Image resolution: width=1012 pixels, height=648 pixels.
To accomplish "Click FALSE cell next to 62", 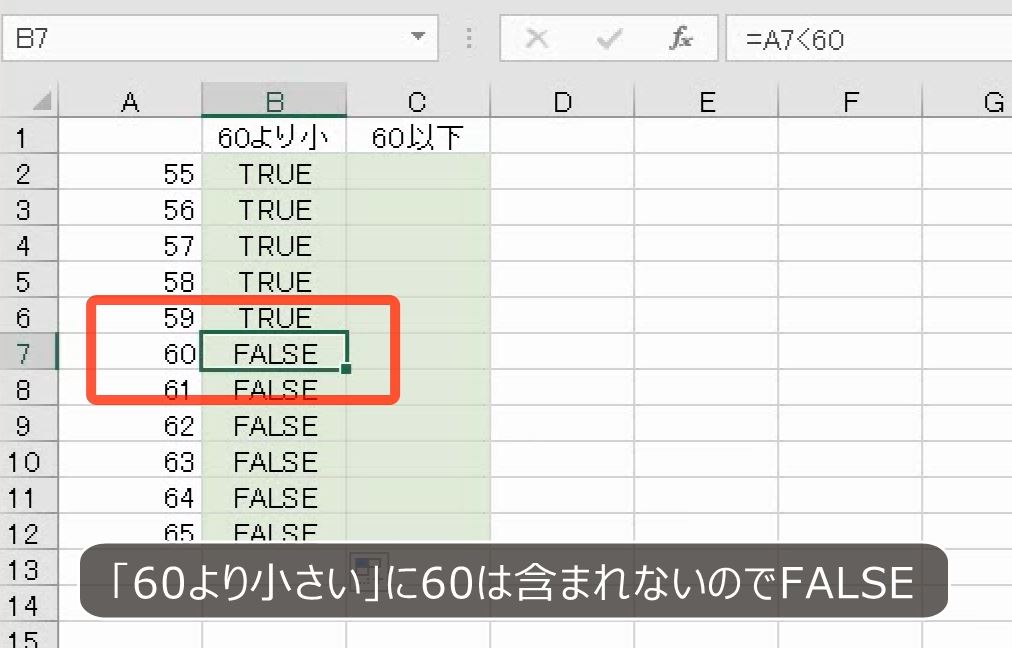I will pyautogui.click(x=274, y=425).
